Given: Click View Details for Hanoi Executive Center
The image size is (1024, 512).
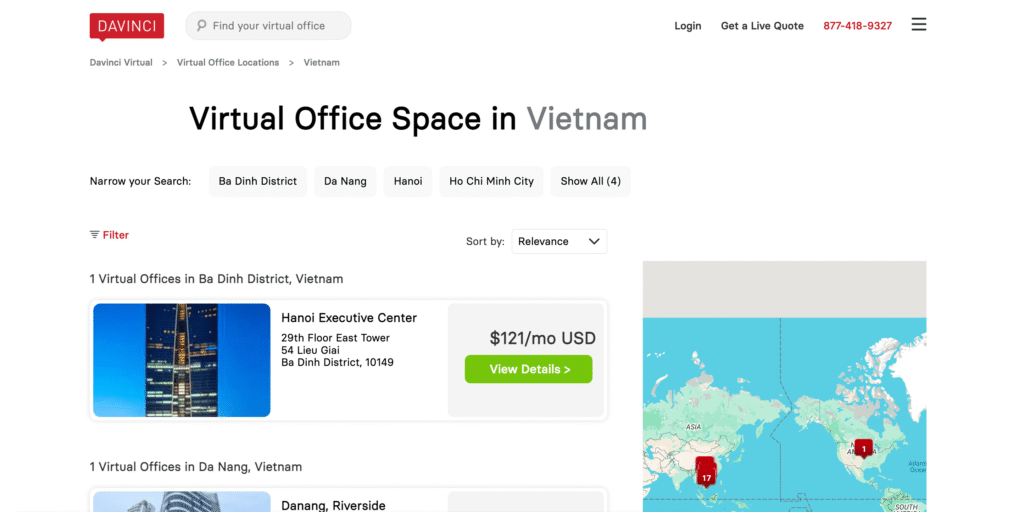Looking at the screenshot, I should [x=528, y=369].
